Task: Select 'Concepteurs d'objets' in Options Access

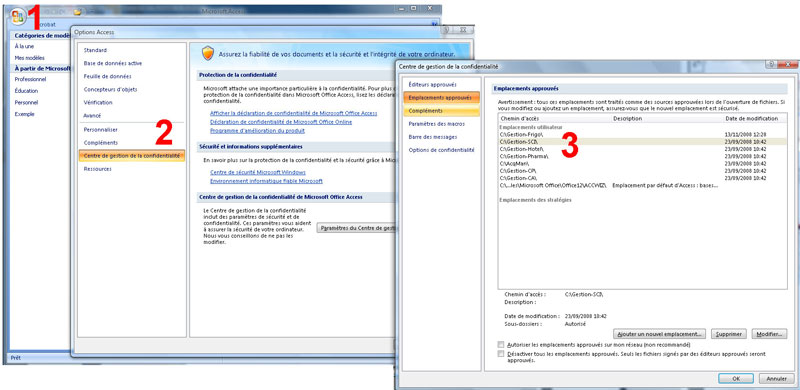Action: [111, 89]
